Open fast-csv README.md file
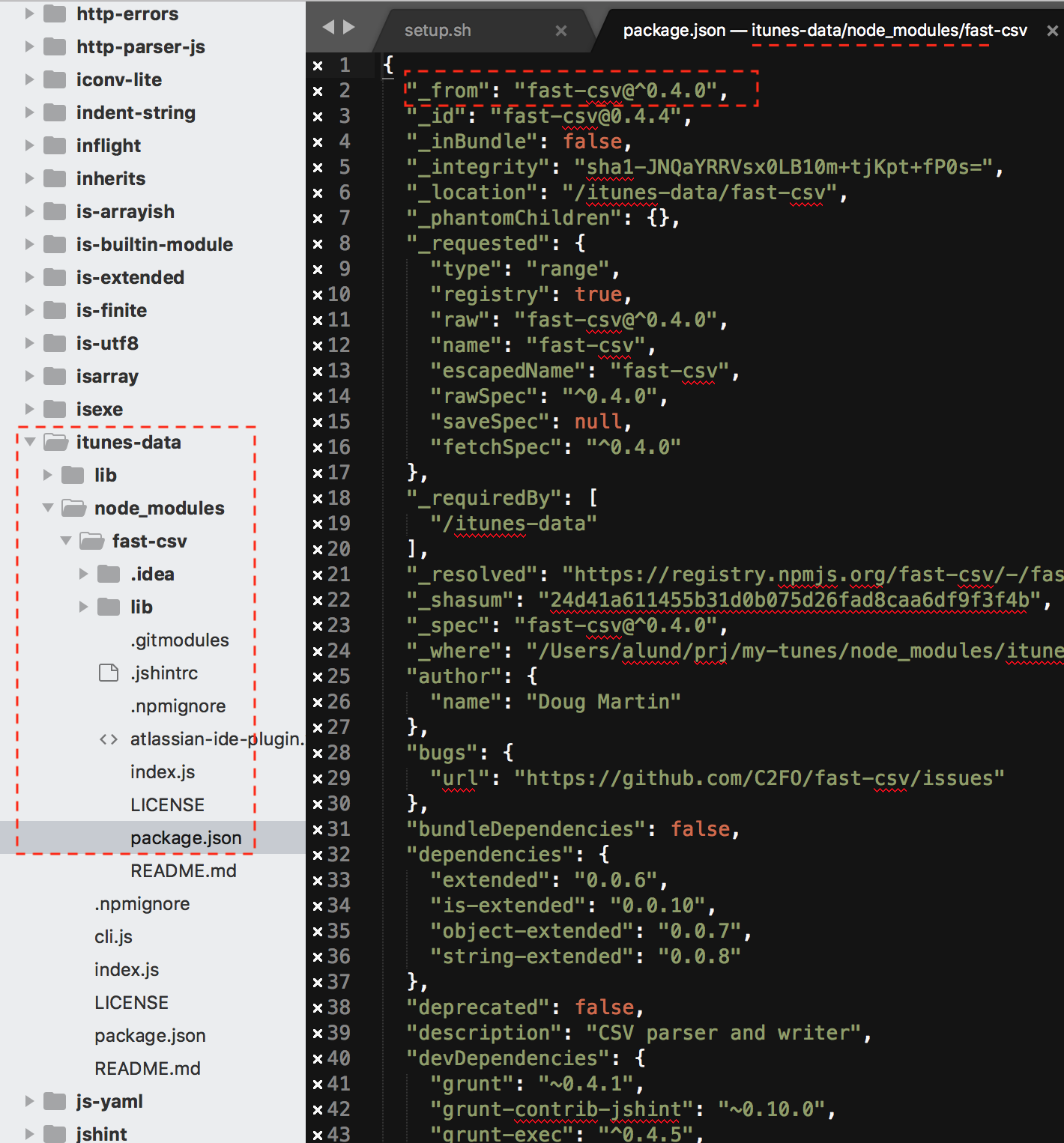The image size is (1064, 1143). point(184,871)
